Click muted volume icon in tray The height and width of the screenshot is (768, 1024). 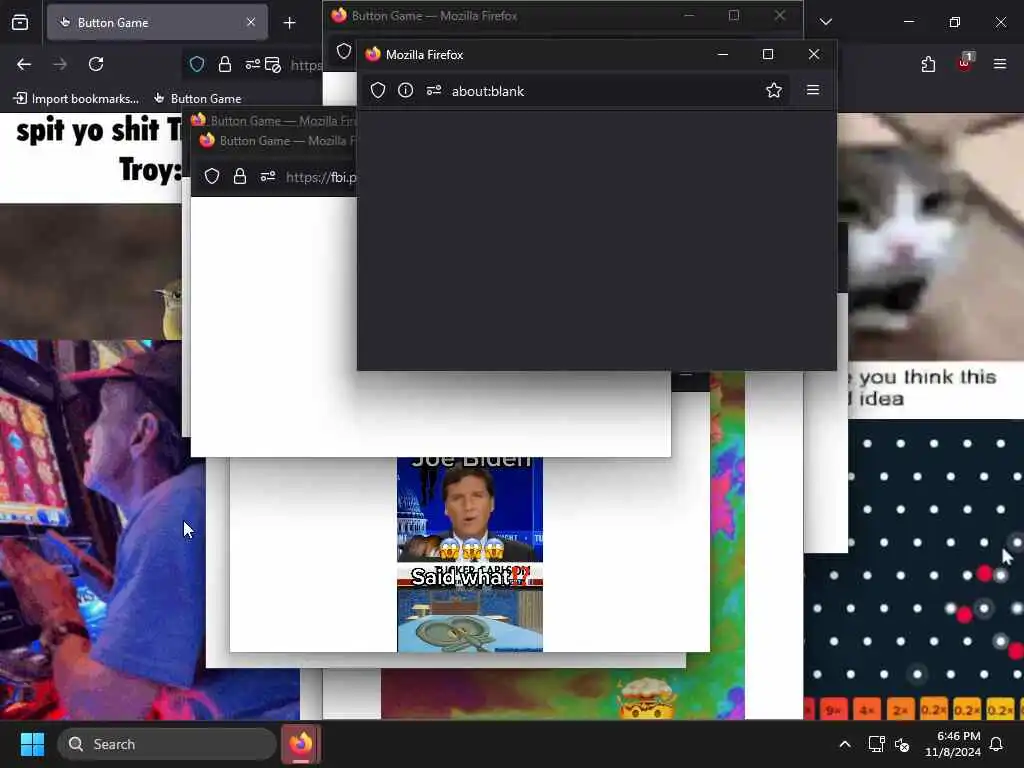pyautogui.click(x=902, y=744)
